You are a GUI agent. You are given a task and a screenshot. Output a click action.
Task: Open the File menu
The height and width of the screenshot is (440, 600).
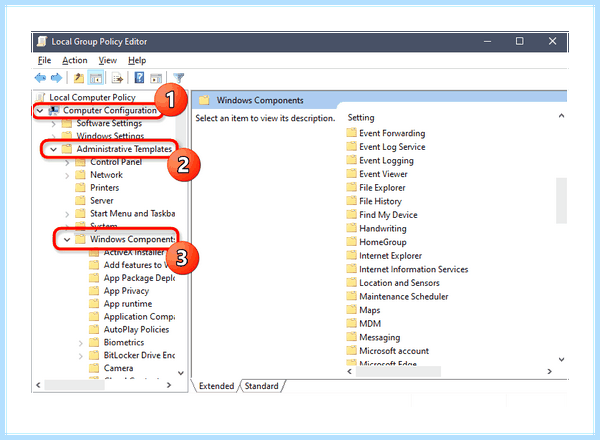coord(44,60)
